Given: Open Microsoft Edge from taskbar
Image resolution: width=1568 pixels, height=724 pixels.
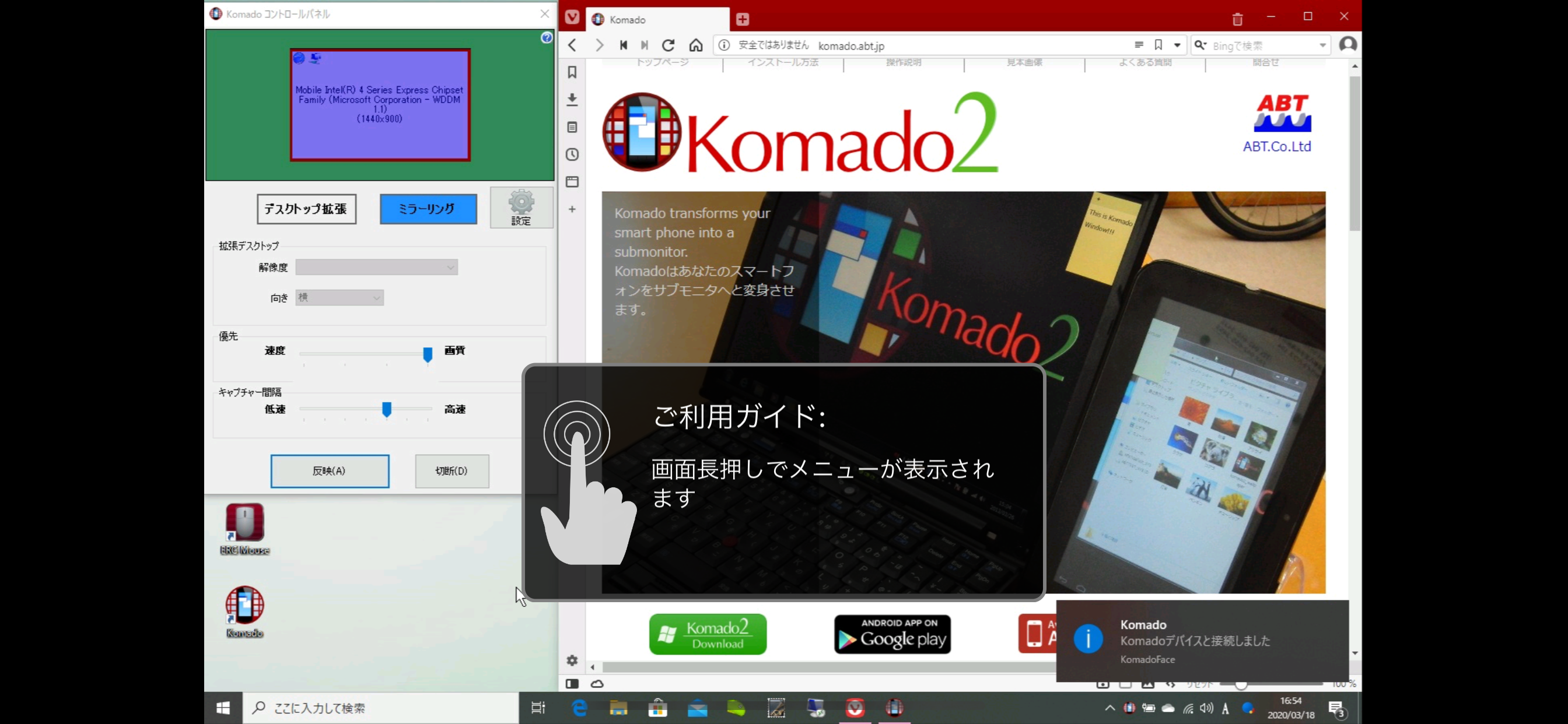Looking at the screenshot, I should click(579, 708).
